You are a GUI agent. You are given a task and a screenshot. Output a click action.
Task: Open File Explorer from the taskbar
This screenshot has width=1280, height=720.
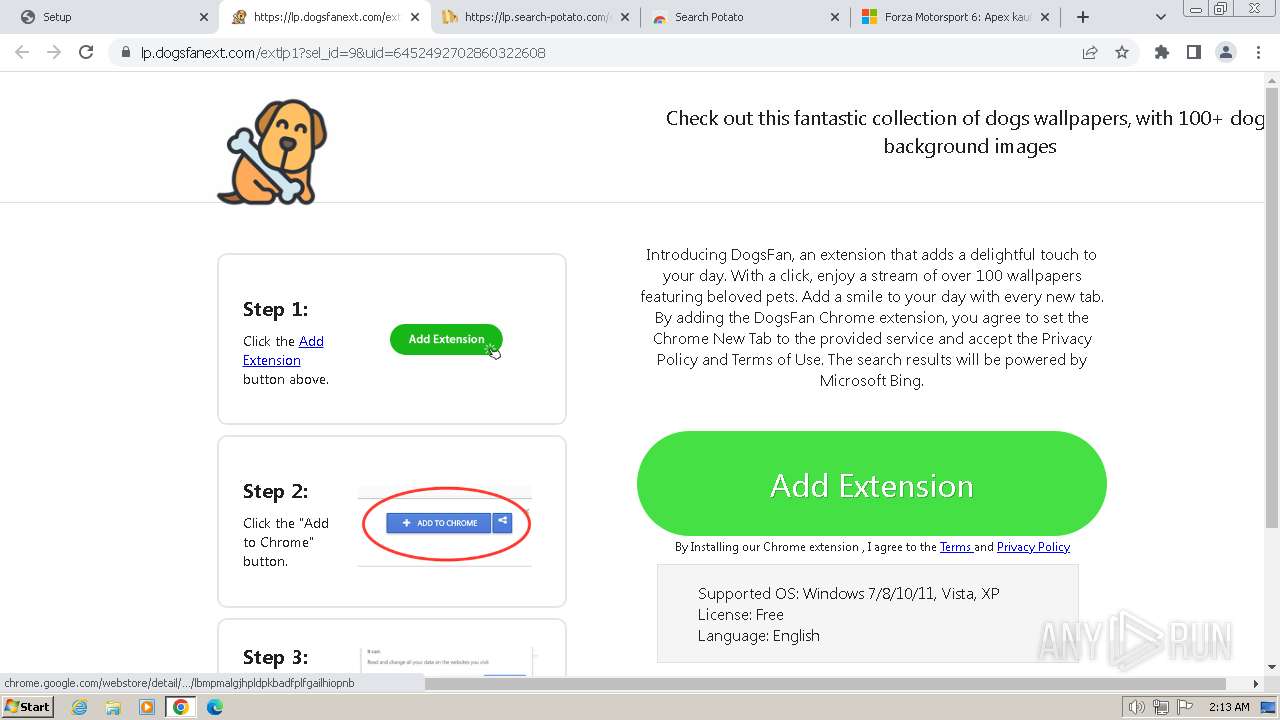[113, 707]
